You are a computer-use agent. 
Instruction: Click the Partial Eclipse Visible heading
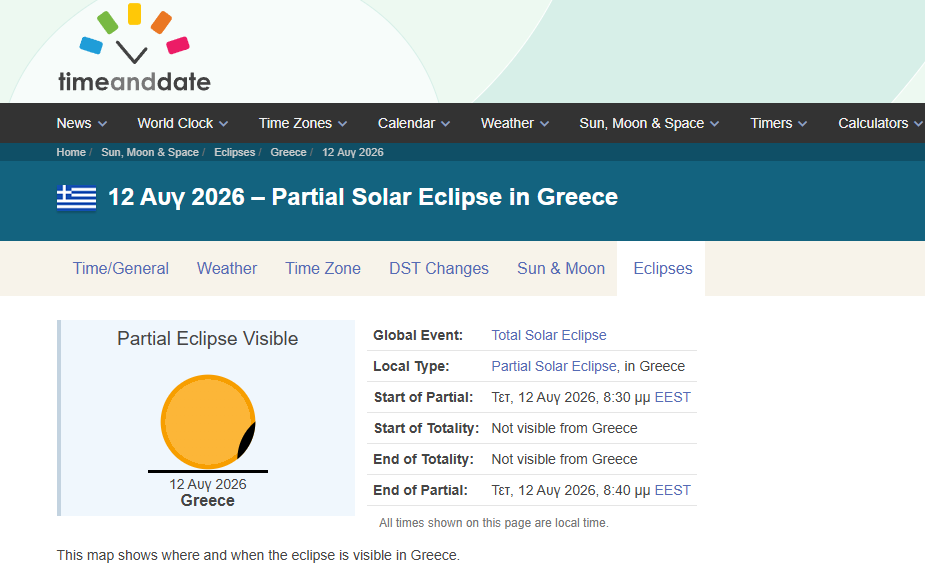point(208,339)
